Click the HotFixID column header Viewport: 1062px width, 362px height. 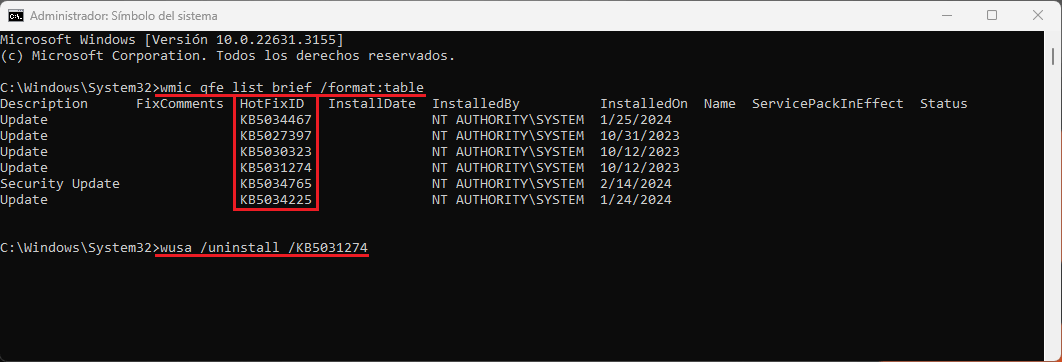(x=276, y=104)
